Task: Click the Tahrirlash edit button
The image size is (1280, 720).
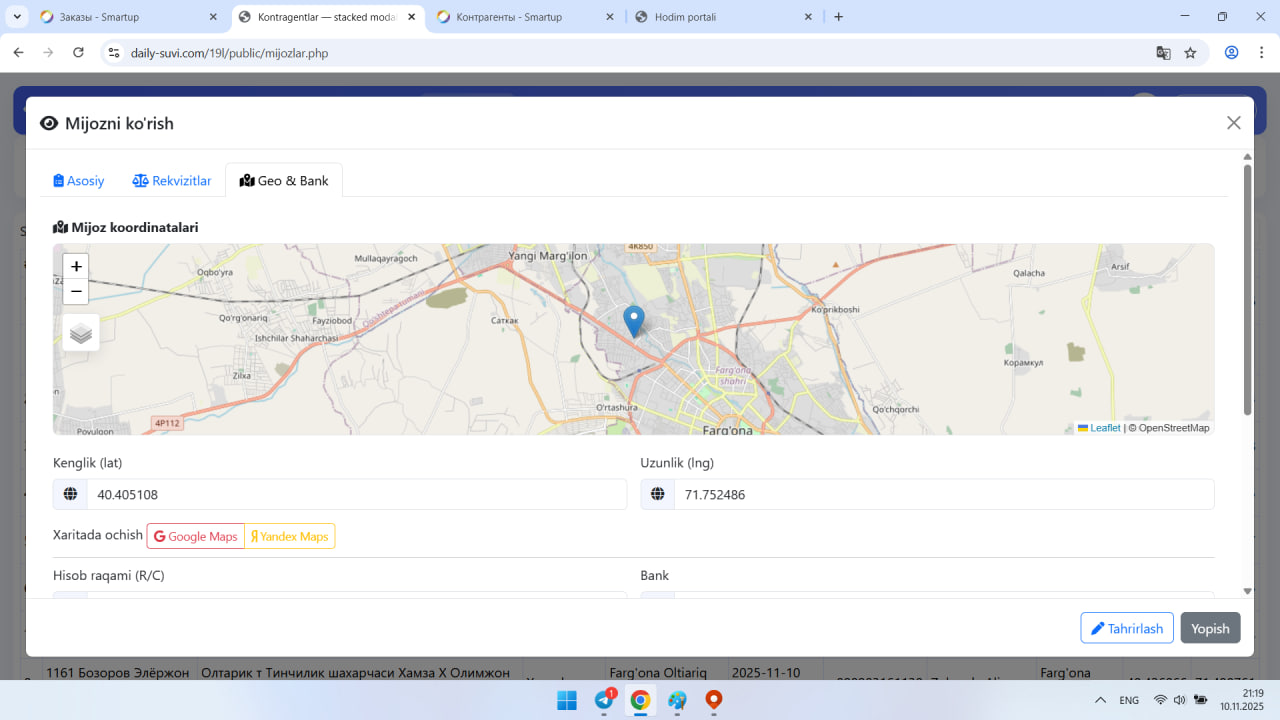Action: pos(1127,628)
